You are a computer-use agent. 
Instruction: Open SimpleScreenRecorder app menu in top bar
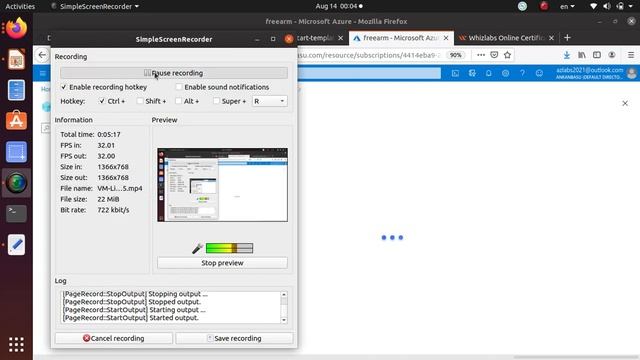(x=95, y=6)
